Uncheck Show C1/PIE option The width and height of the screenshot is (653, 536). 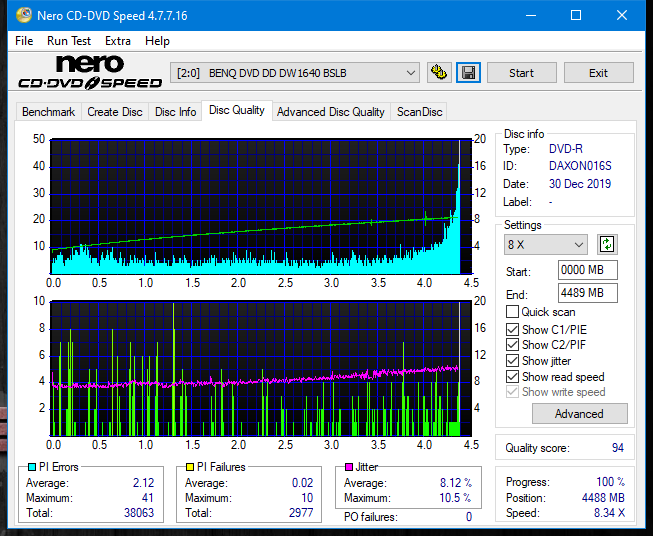(512, 330)
